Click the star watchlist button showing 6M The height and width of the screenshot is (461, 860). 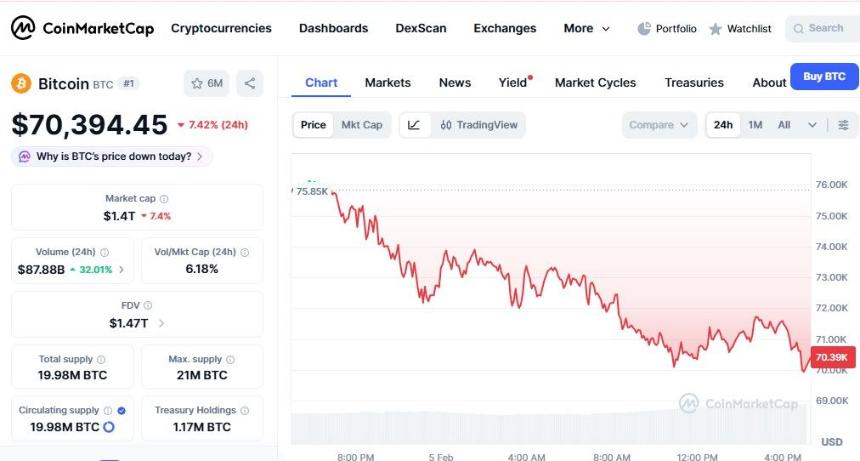pos(207,84)
